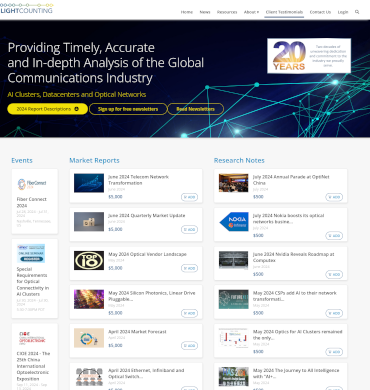Image resolution: width=370 pixels, height=390 pixels.
Task: Open May 2024 Optical Vendor Landscape link
Action: [x=147, y=254]
